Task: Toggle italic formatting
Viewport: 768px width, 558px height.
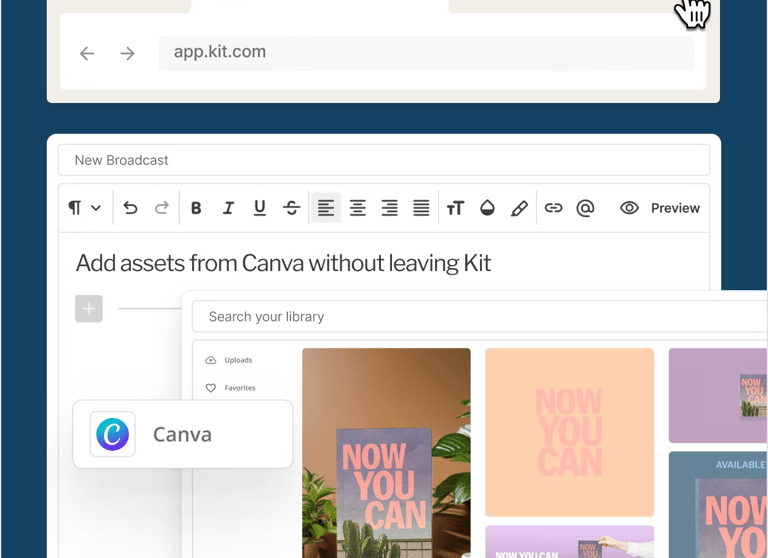Action: [x=228, y=208]
